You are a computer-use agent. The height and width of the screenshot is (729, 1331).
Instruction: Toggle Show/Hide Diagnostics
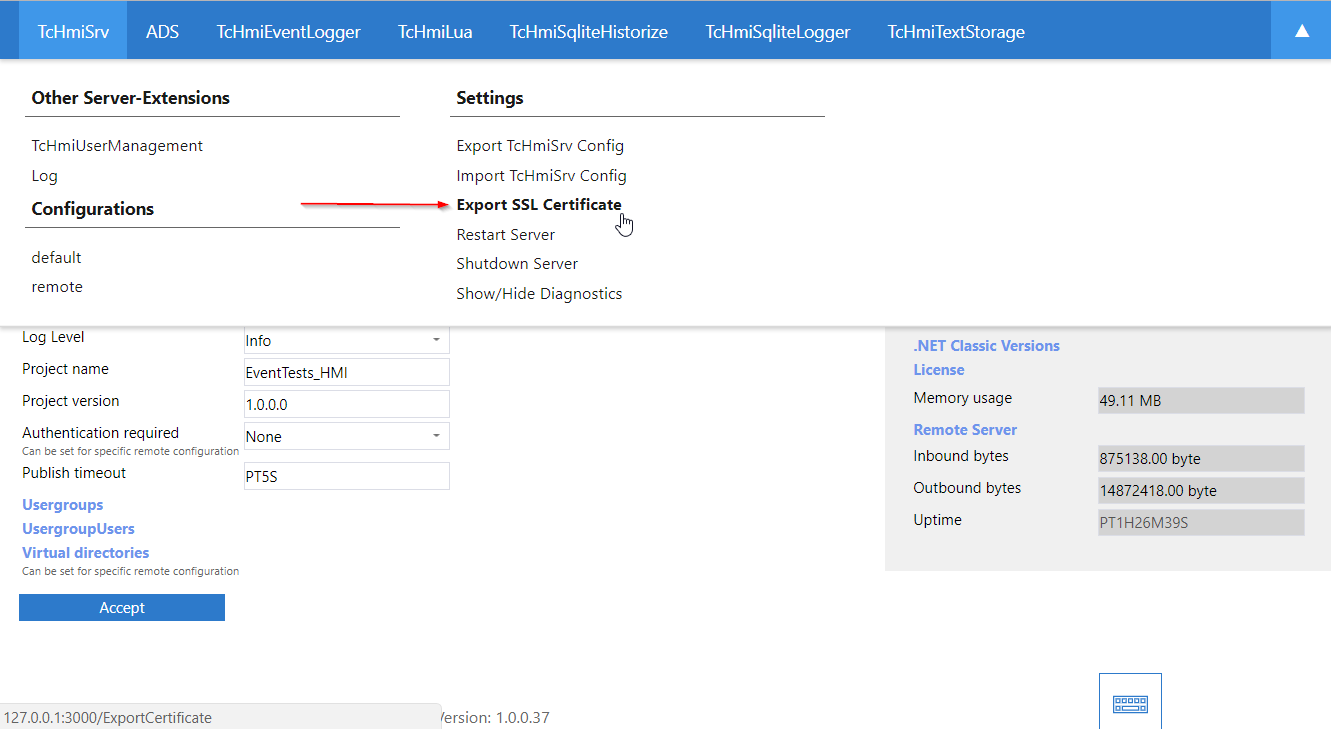point(539,294)
